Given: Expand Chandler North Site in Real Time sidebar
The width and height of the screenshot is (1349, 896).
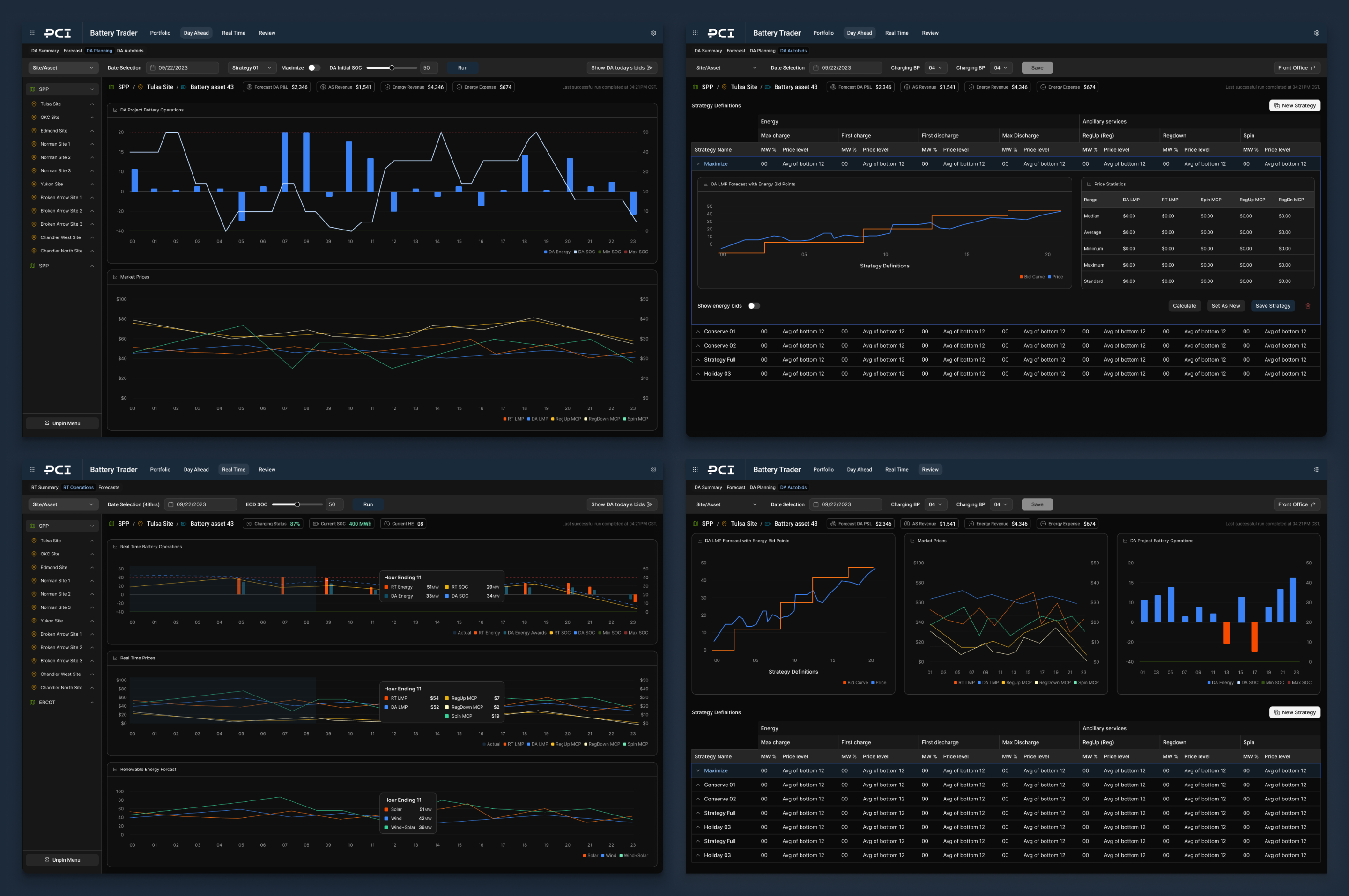Looking at the screenshot, I should pyautogui.click(x=92, y=688).
